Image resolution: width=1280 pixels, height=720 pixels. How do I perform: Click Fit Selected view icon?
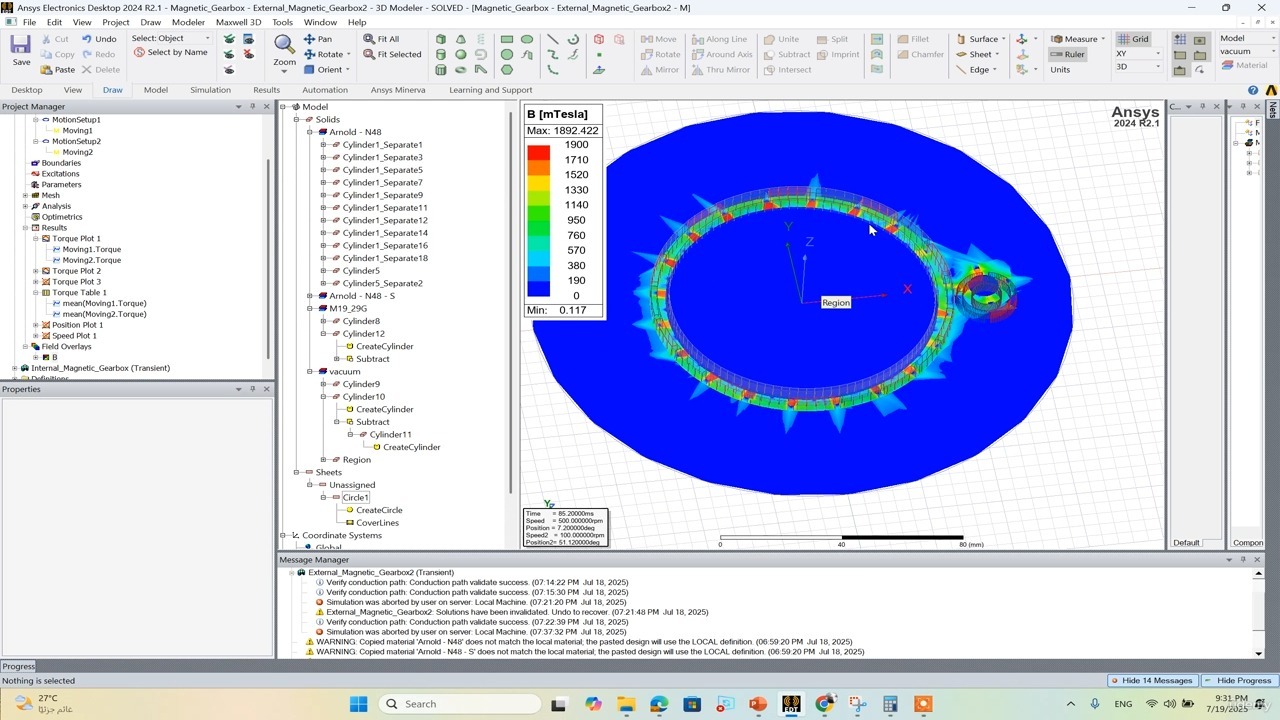[391, 54]
